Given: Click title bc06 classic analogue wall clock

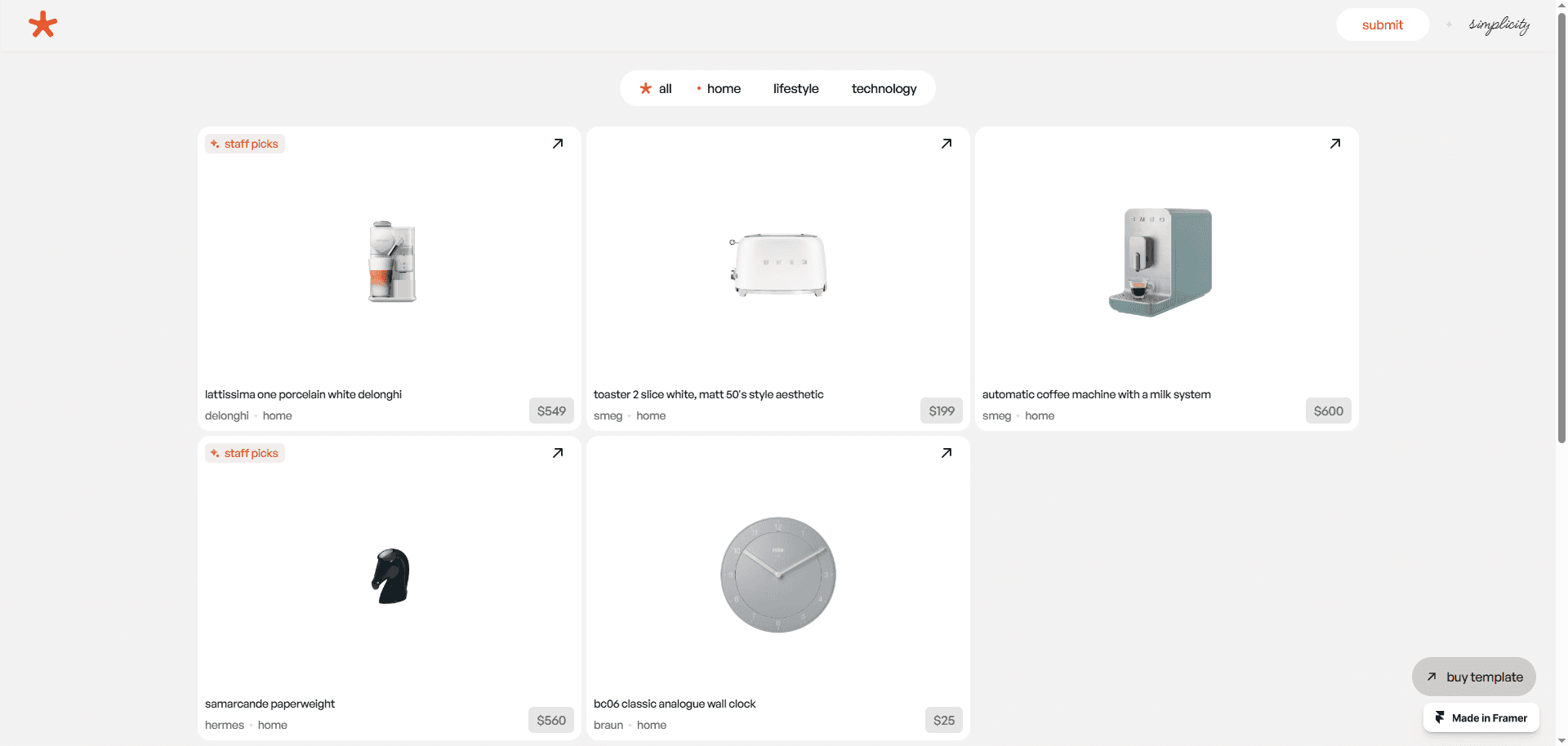Looking at the screenshot, I should coord(675,704).
